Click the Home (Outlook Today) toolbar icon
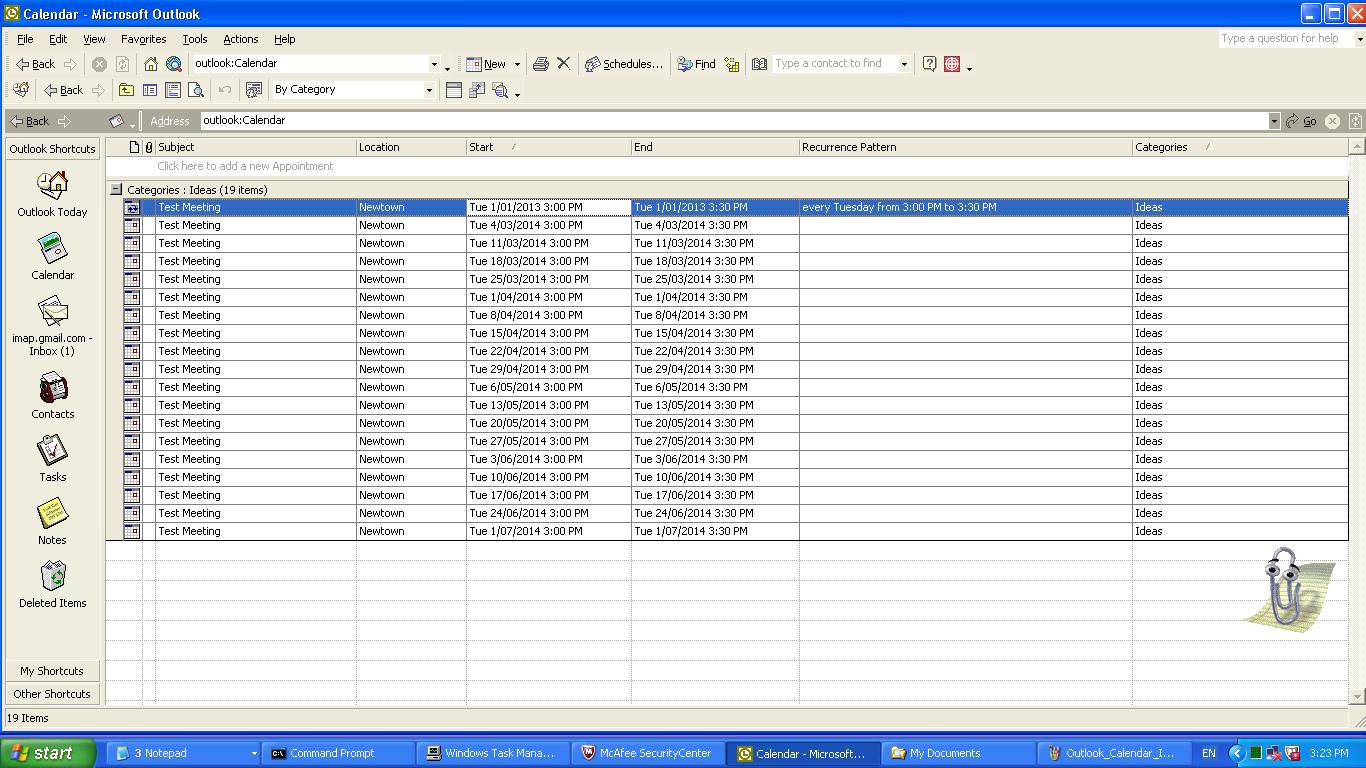This screenshot has width=1366, height=768. point(151,64)
